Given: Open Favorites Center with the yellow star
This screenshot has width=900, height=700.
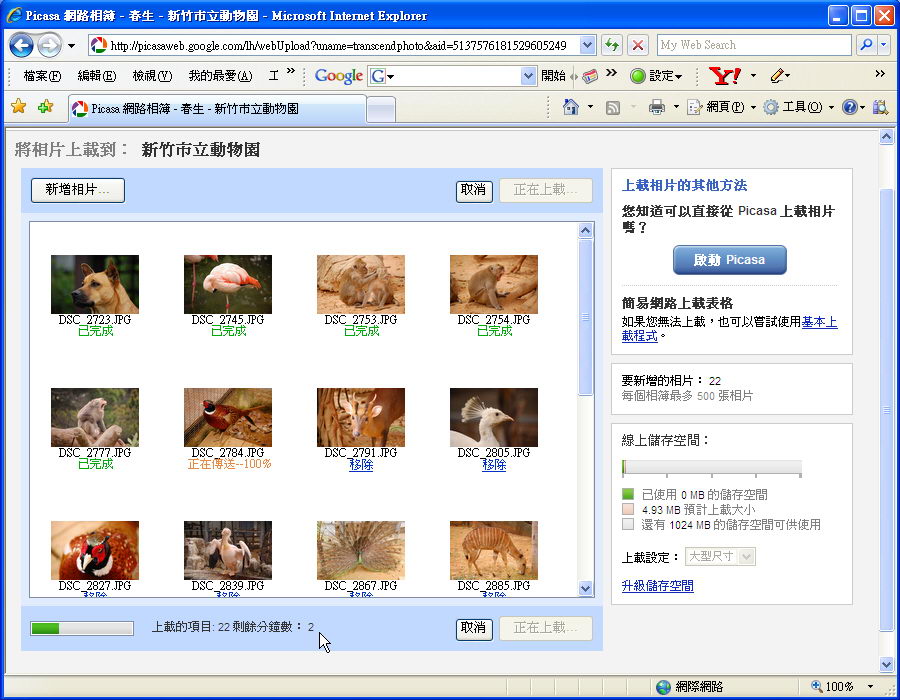Looking at the screenshot, I should click(x=18, y=106).
